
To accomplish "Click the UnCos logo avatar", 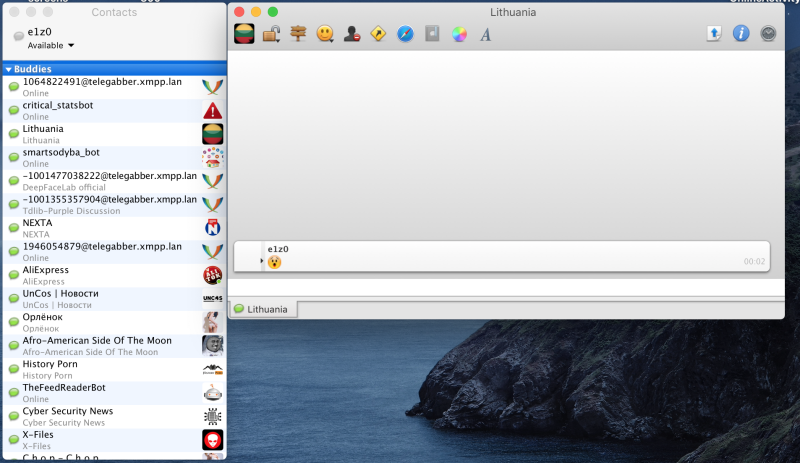I will 213,298.
